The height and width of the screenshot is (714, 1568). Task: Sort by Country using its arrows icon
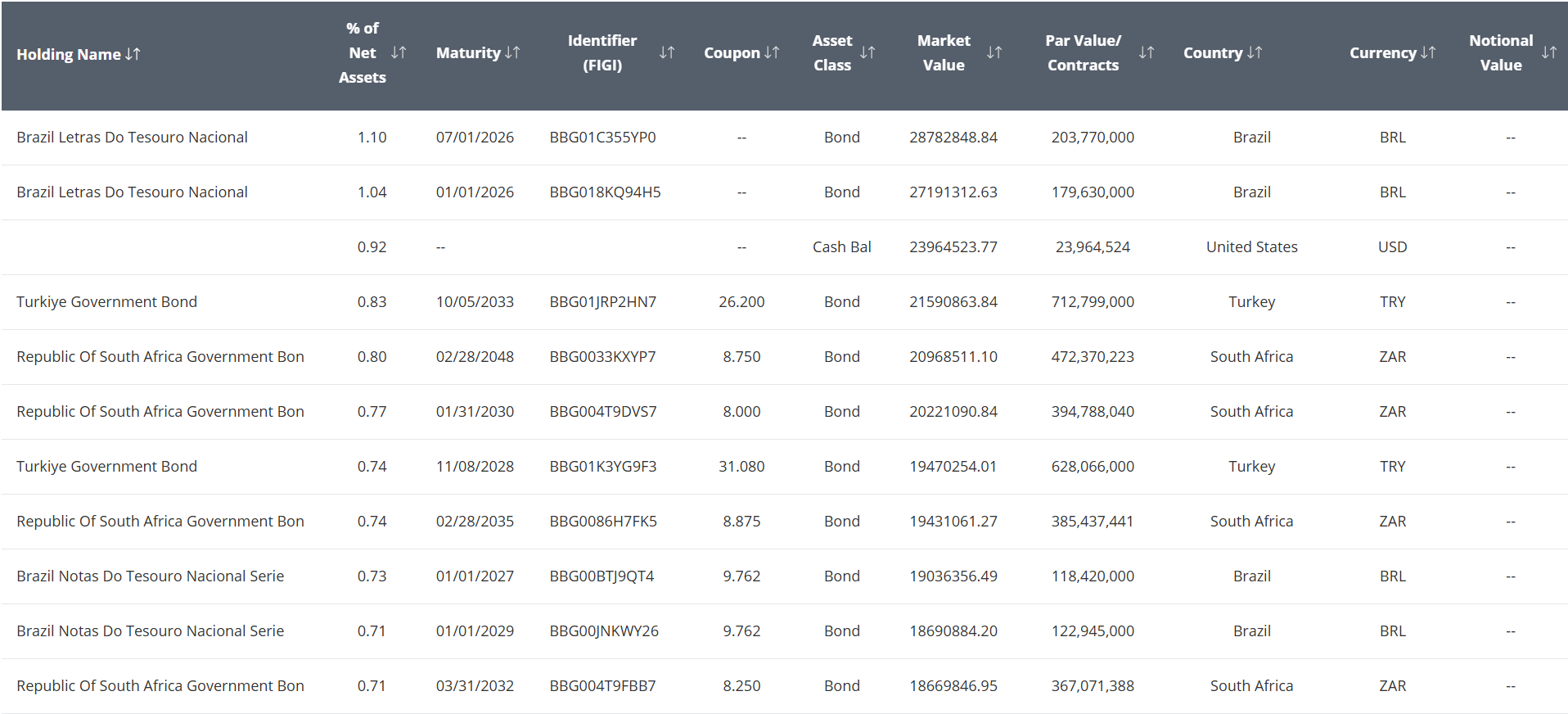coord(1255,52)
